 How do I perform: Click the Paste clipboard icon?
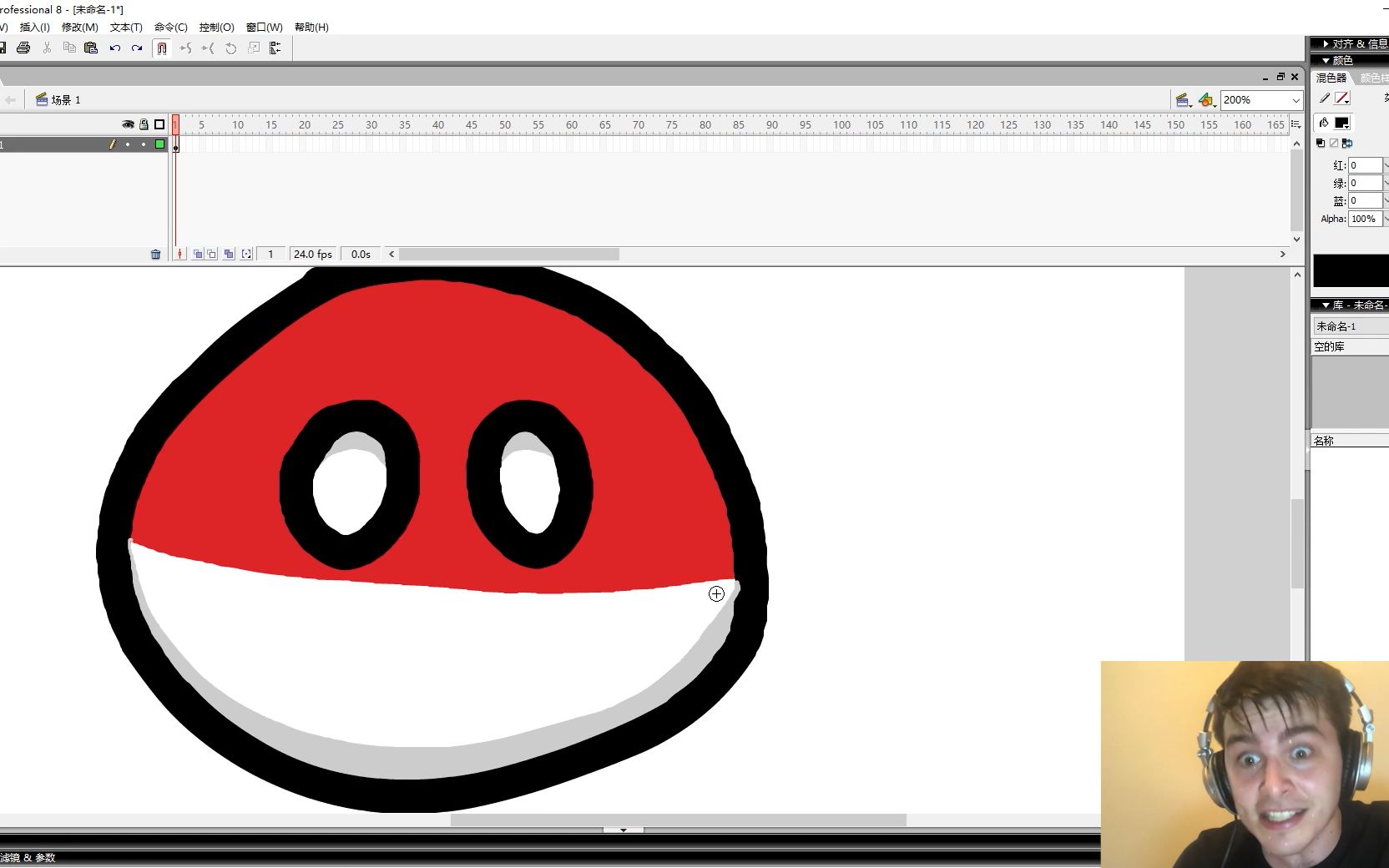91,48
